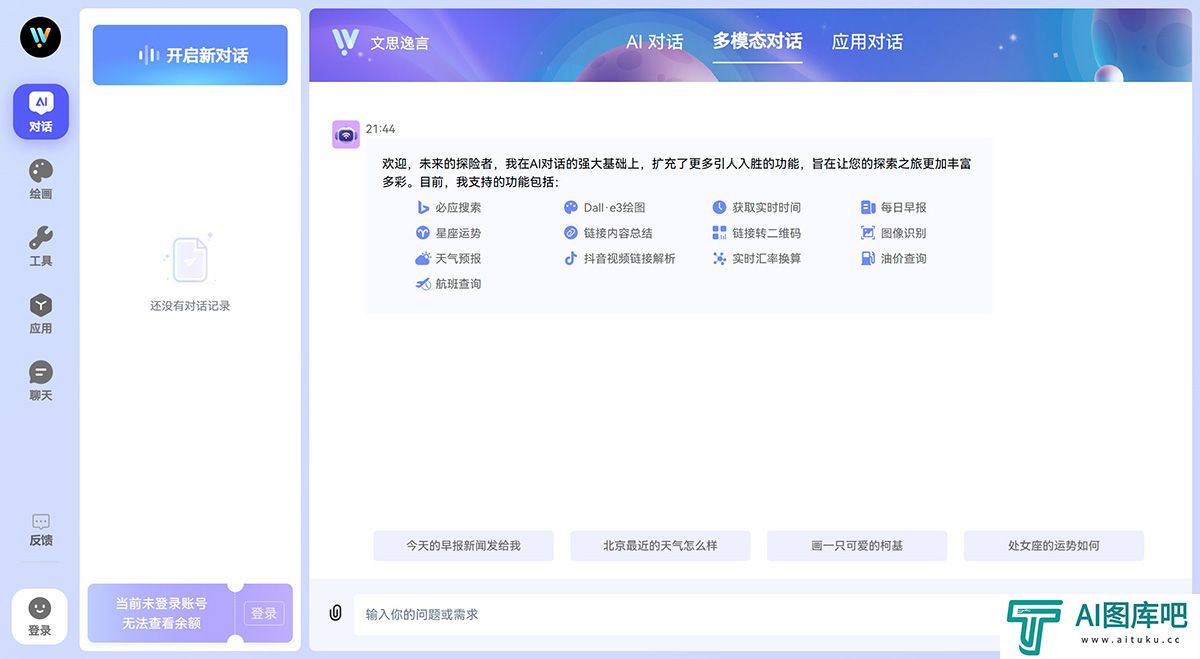Open the 应用 apps section
The width and height of the screenshot is (1200, 659).
click(41, 314)
